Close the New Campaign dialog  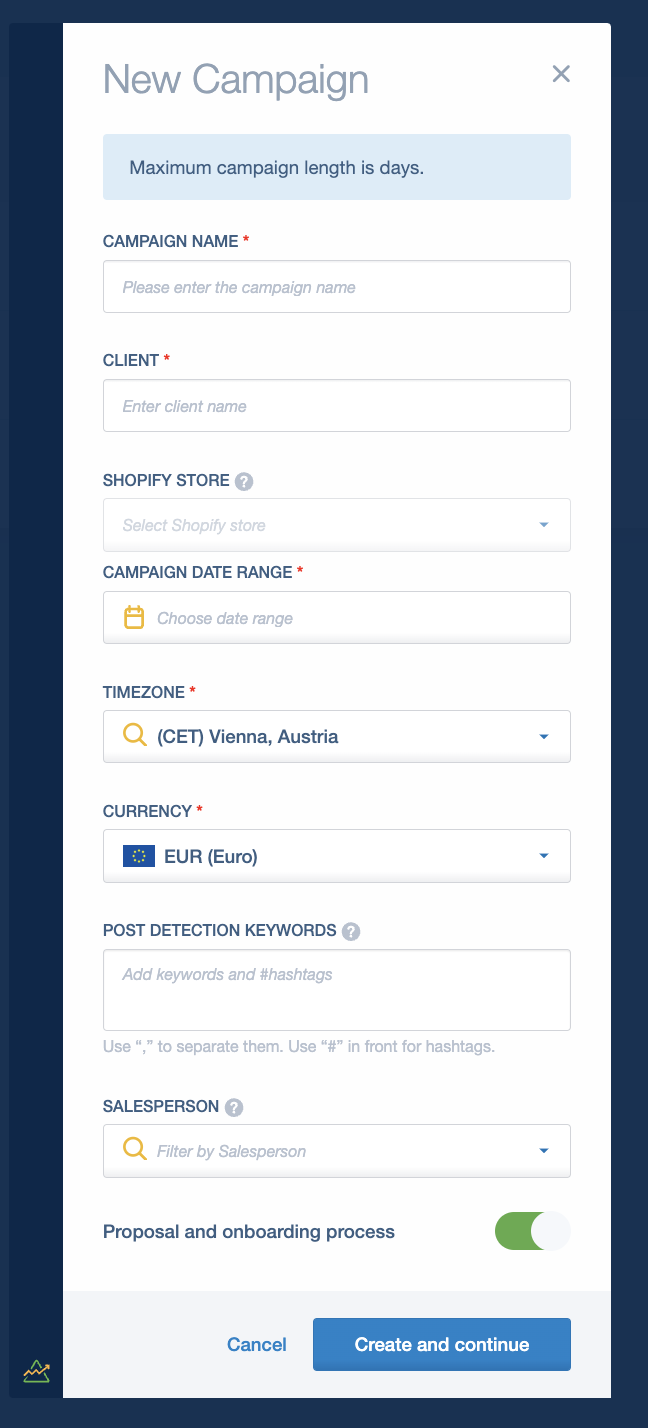561,73
